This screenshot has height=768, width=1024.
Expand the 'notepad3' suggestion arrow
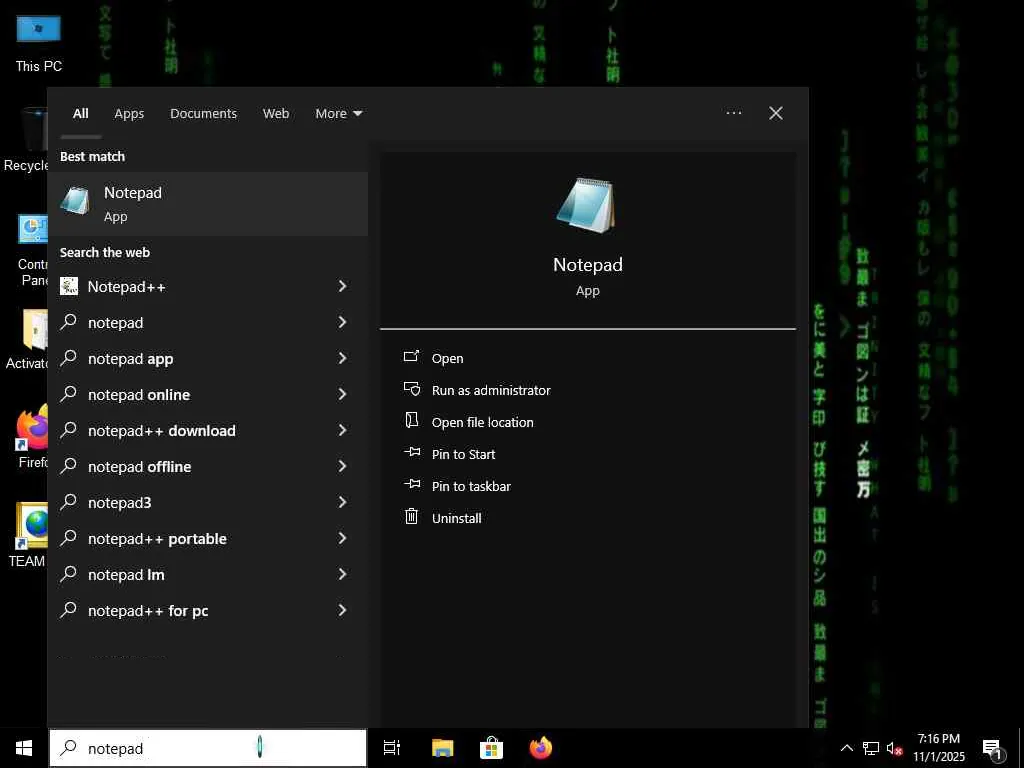tap(342, 502)
